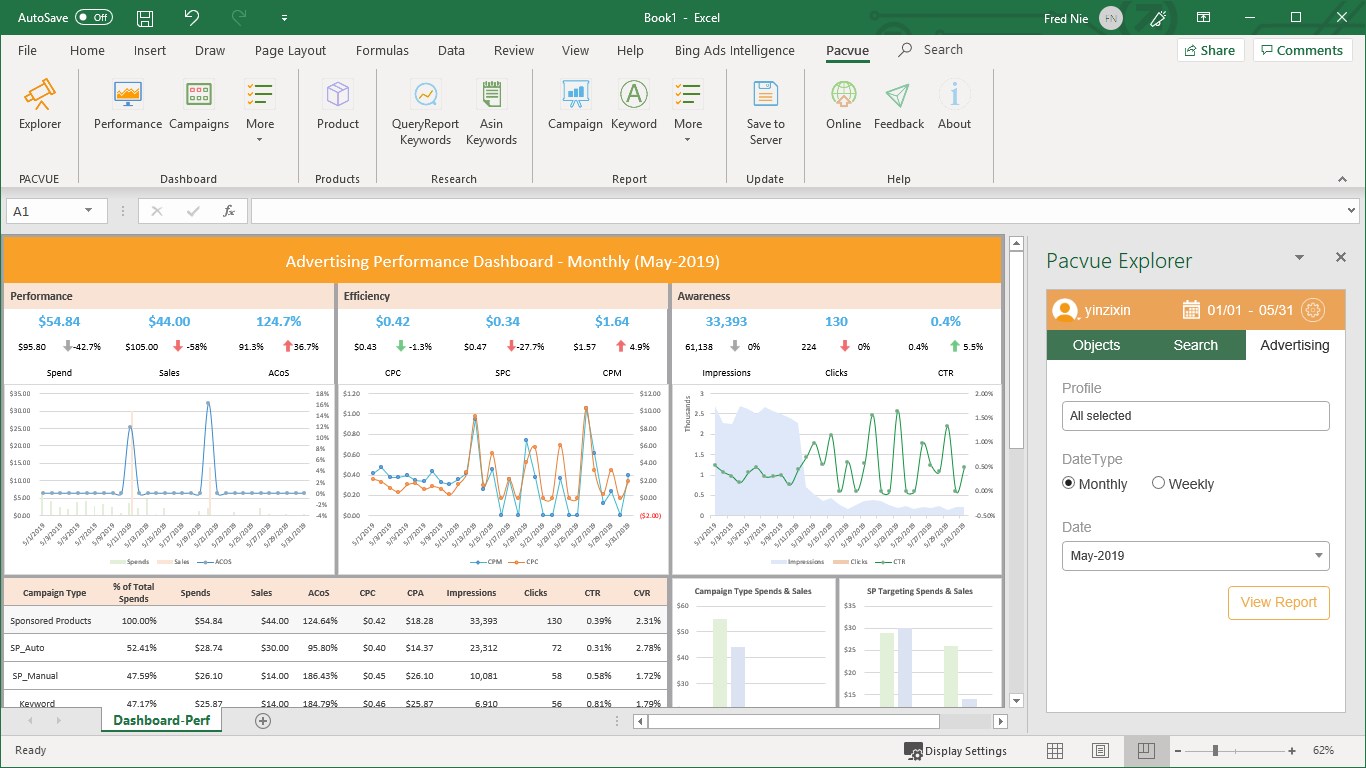Open the Pacvue Explorer ribbon button
This screenshot has height=768, width=1366.
point(40,105)
